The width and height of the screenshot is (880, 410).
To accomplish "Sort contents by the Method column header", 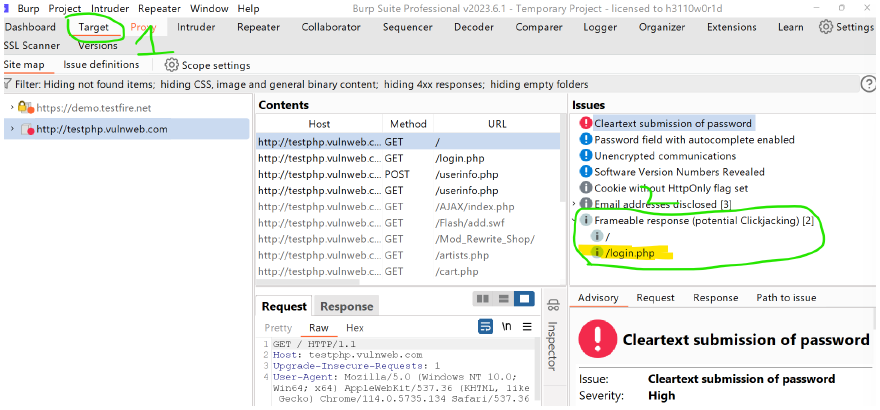I will [408, 124].
